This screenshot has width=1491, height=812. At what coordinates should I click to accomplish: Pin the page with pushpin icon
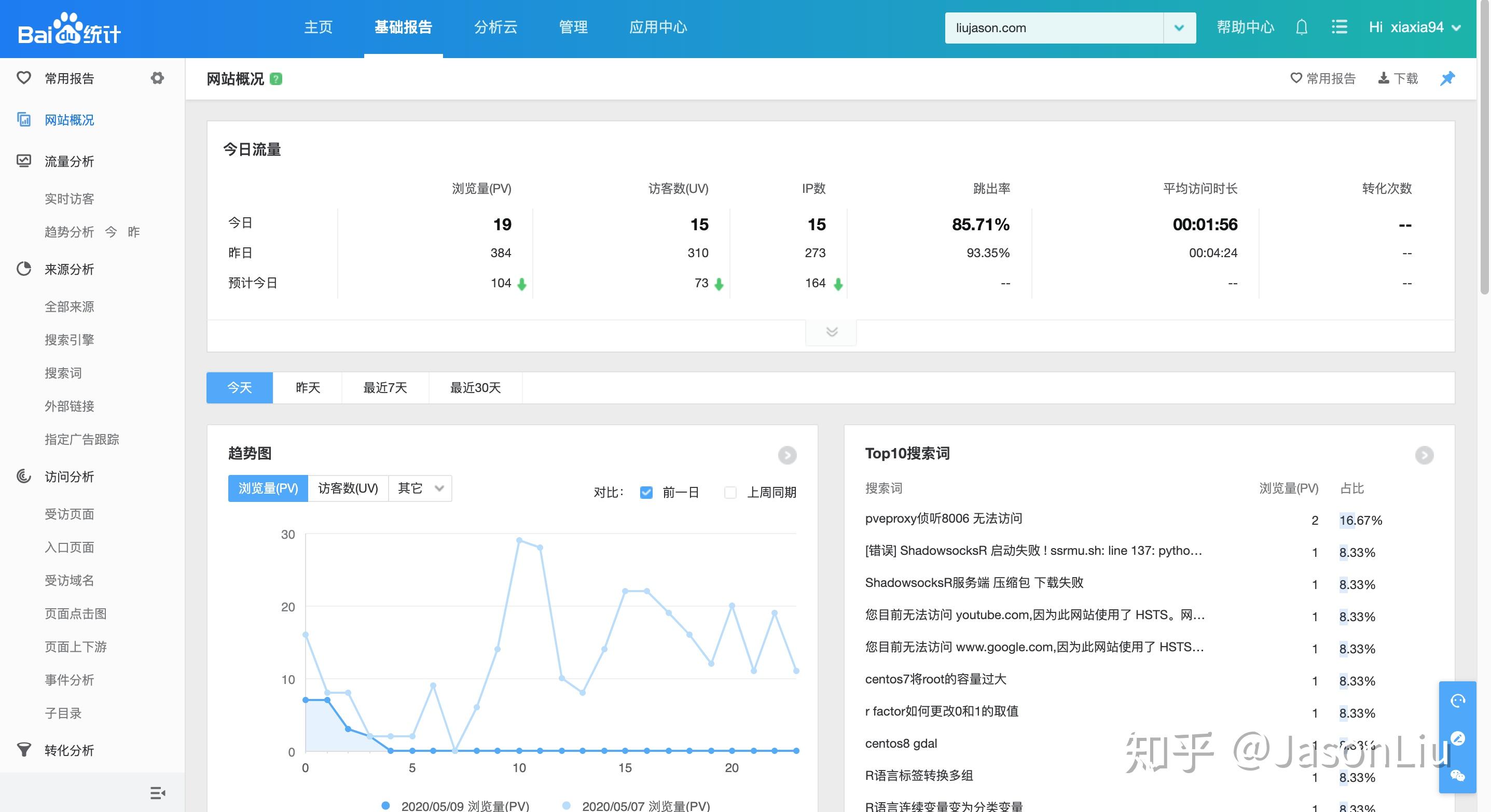pyautogui.click(x=1447, y=78)
